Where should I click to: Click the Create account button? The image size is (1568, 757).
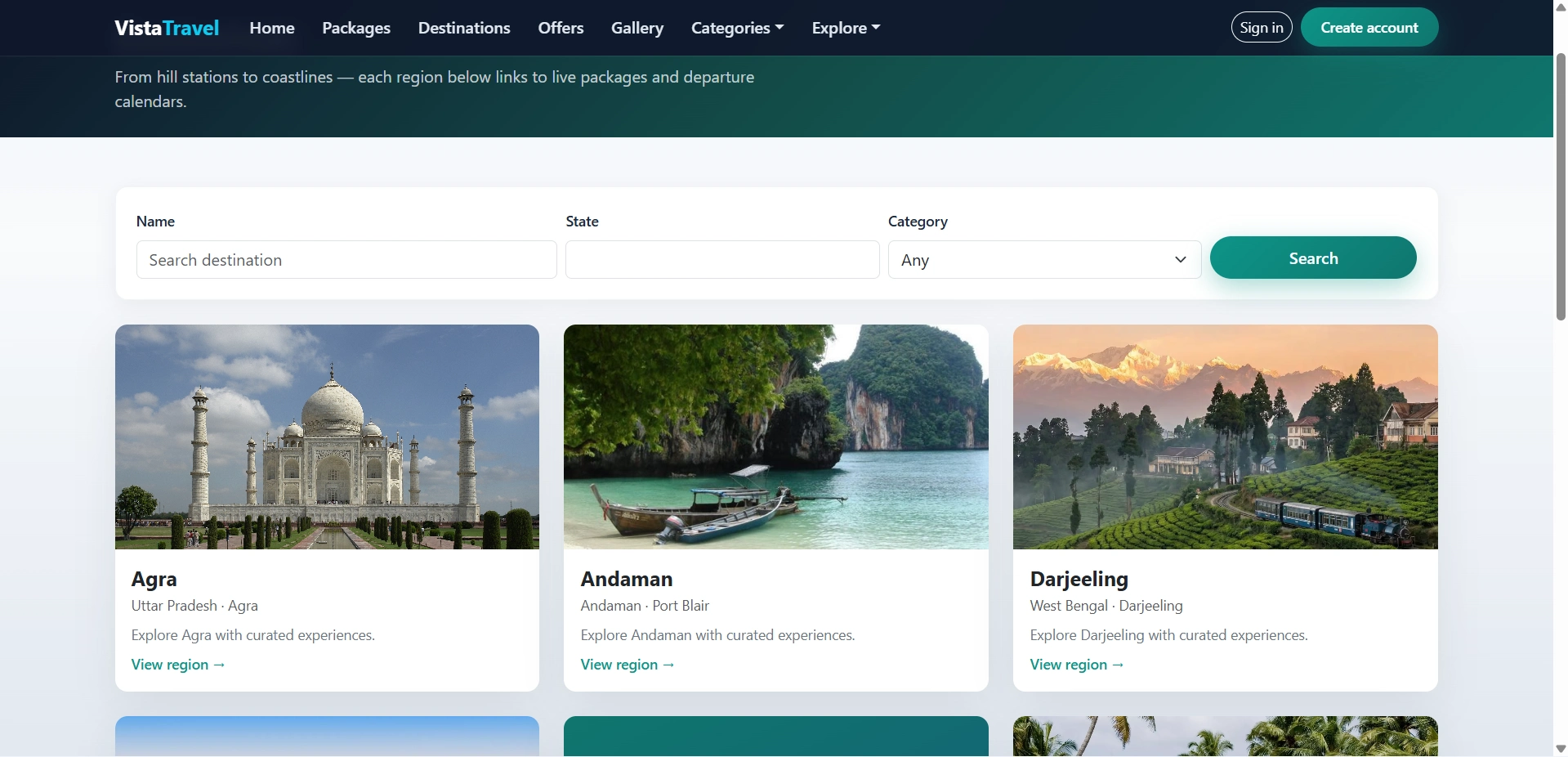(1369, 27)
